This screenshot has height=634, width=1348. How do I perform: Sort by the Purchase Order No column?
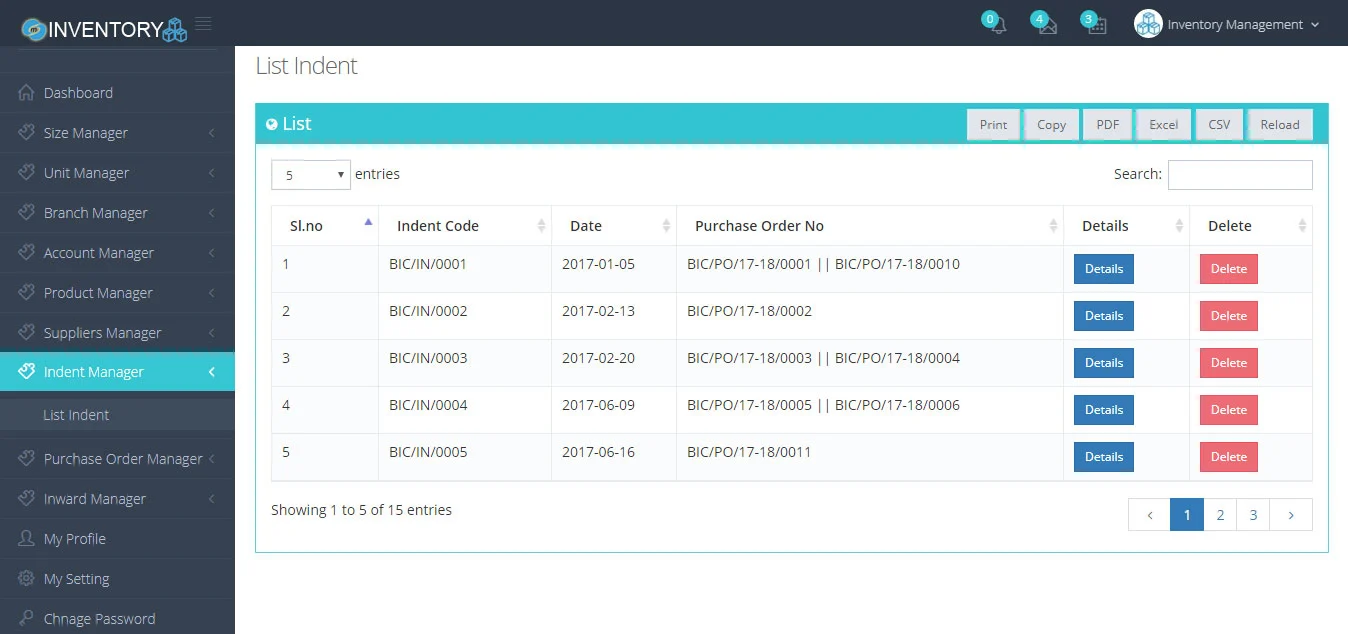870,226
